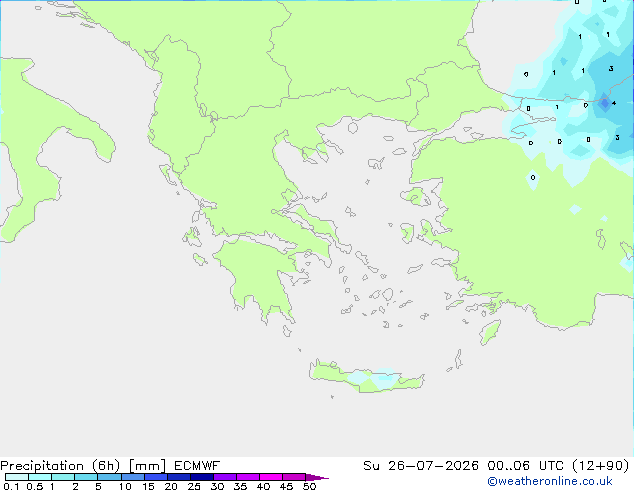Select the 5–10 mm legend color swatch

(x=109, y=477)
